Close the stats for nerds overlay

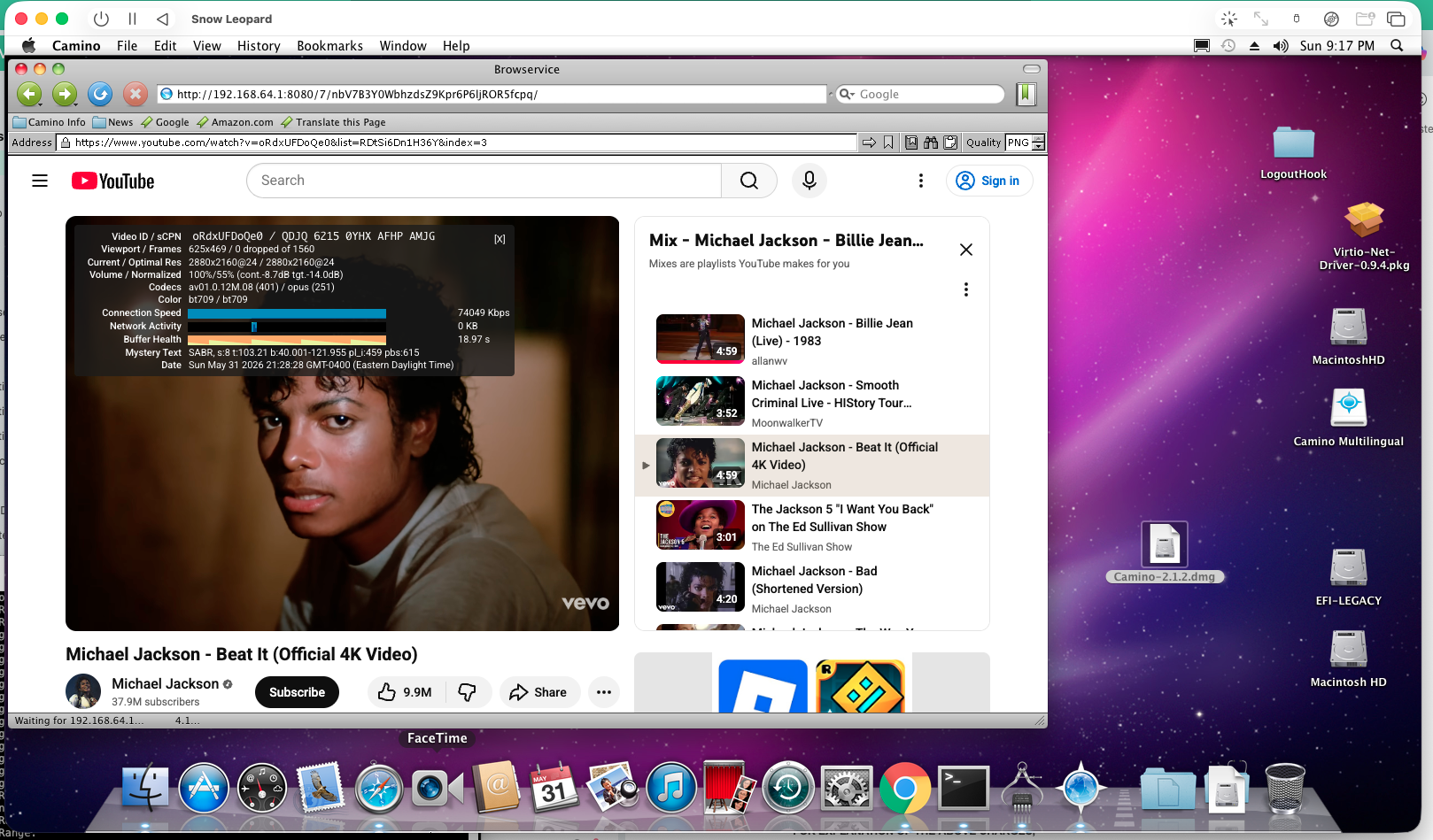coord(500,239)
